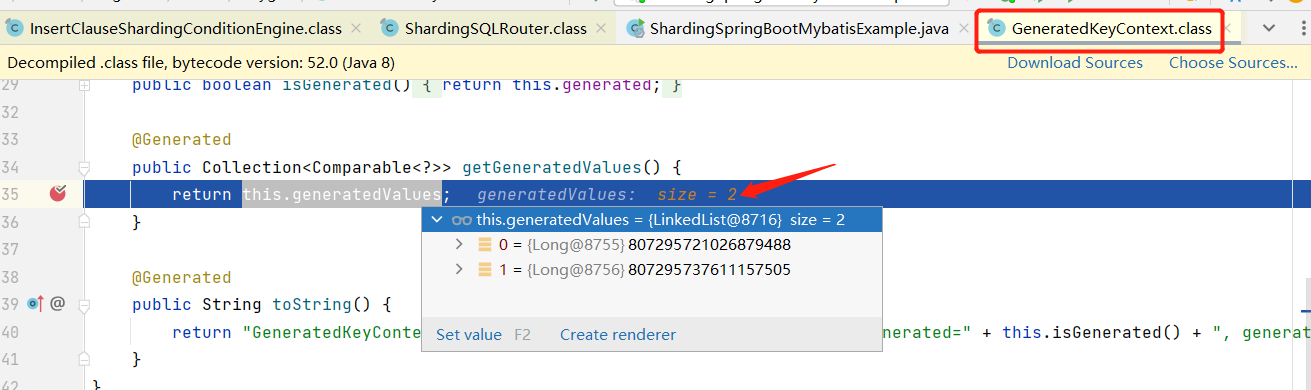
Task: Click the @ annotation gutter icon on line 39
Action: click(57, 304)
